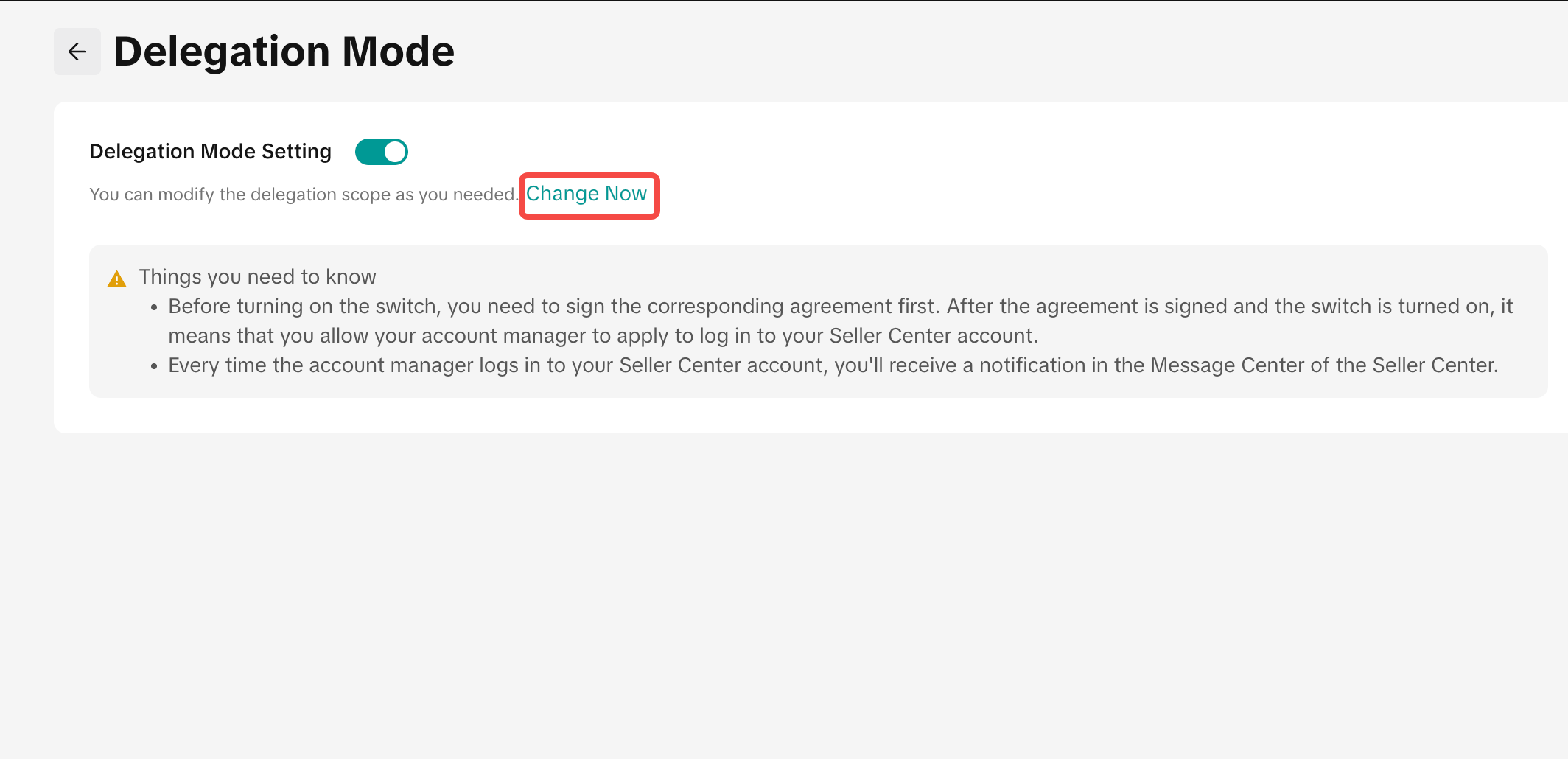Click the first bullet point dot
This screenshot has height=759, width=1568.
click(154, 307)
